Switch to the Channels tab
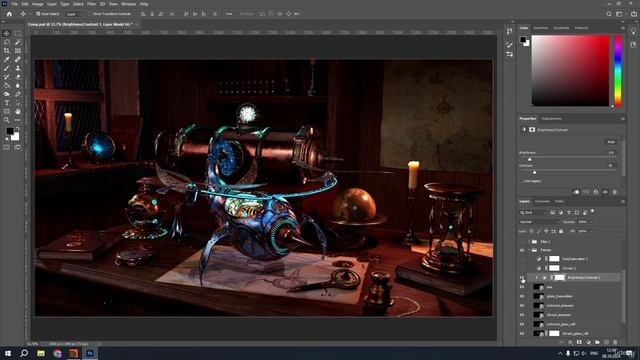 click(x=542, y=202)
